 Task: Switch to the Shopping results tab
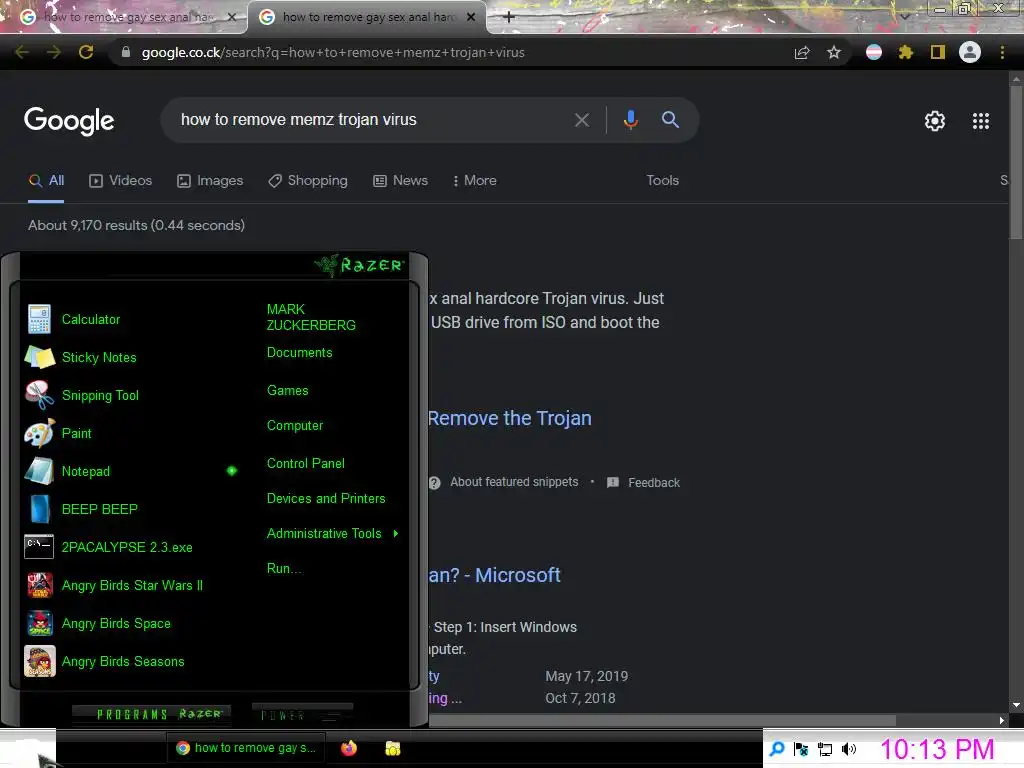308,181
